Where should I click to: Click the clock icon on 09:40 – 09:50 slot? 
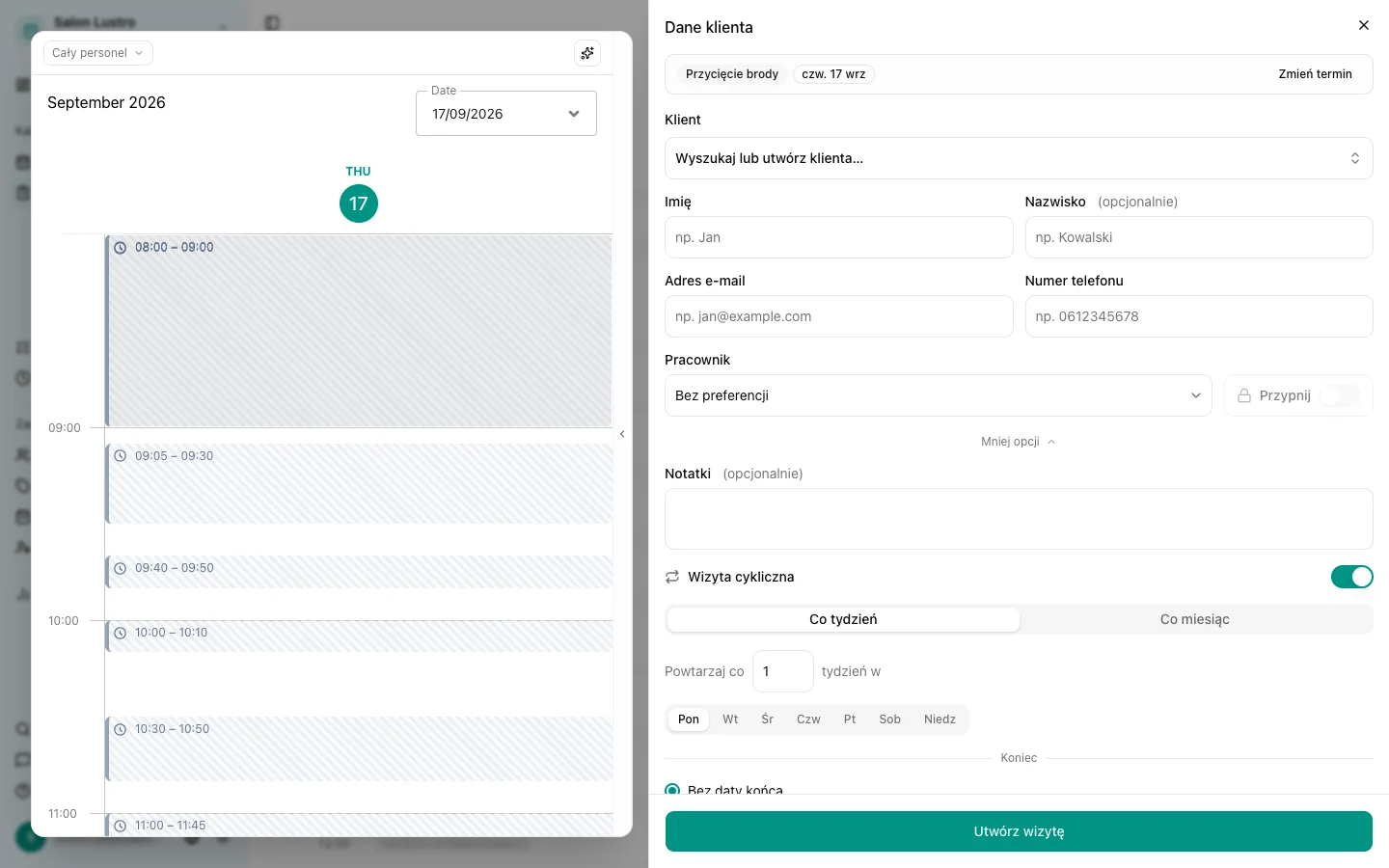pos(121,568)
